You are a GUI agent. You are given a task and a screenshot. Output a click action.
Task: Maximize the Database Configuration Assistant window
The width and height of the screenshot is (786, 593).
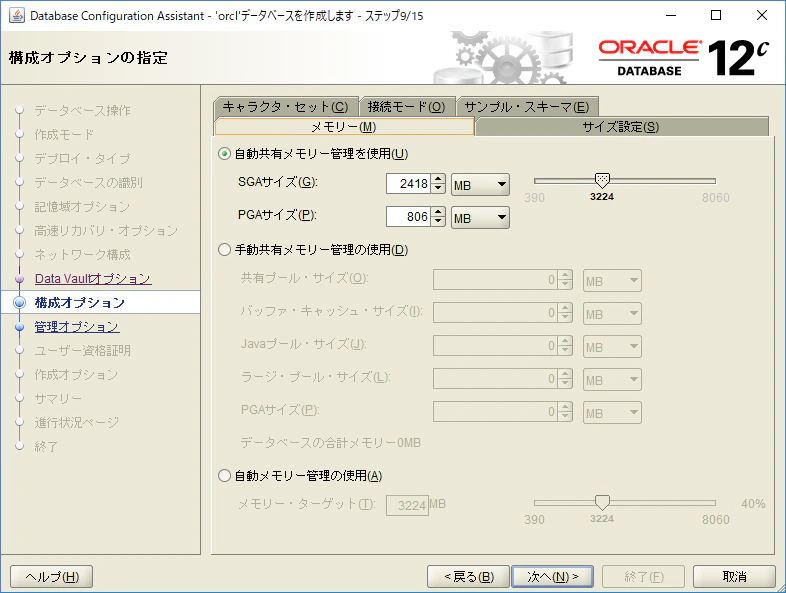716,16
